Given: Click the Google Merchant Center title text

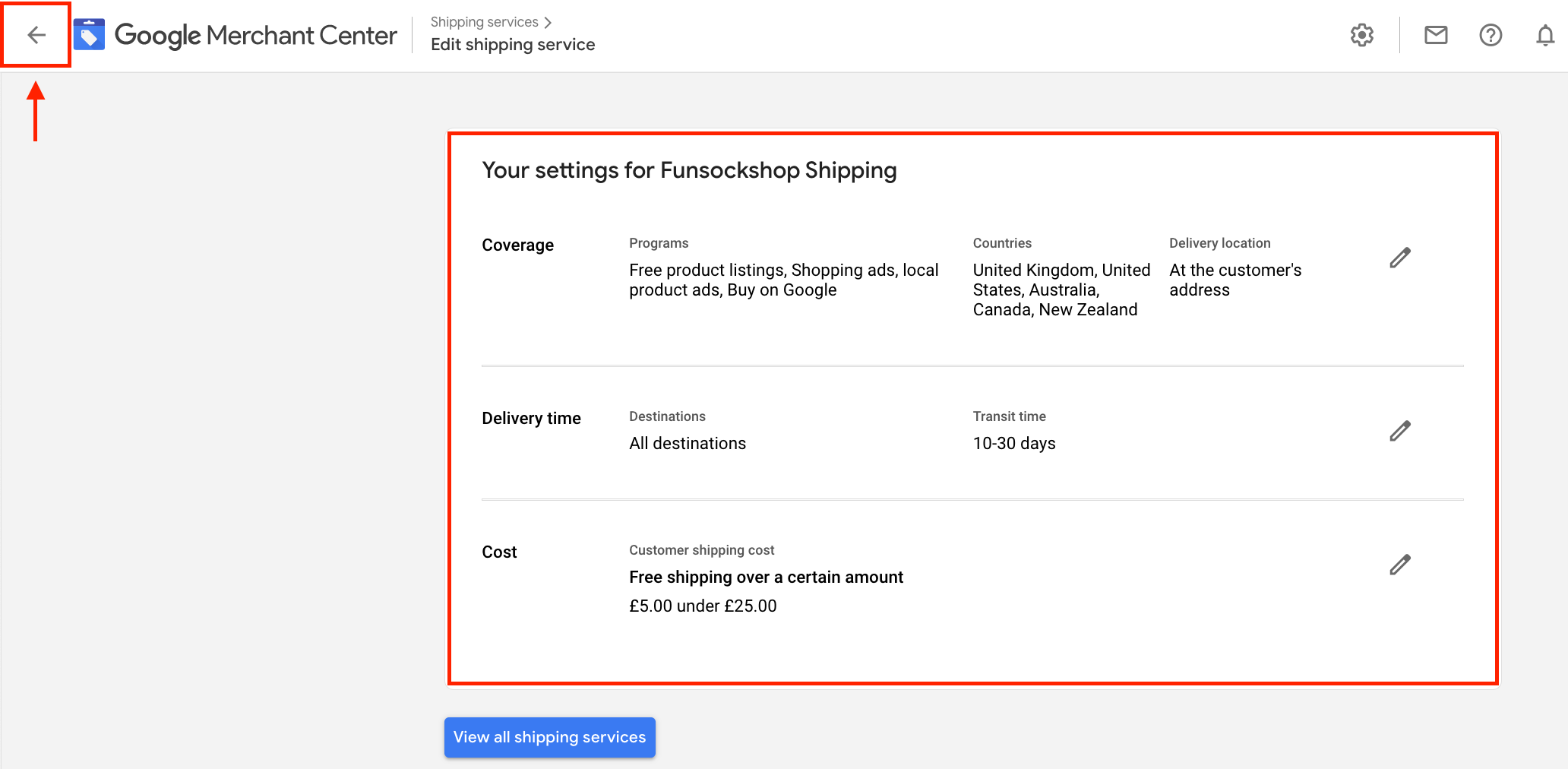Looking at the screenshot, I should point(255,35).
